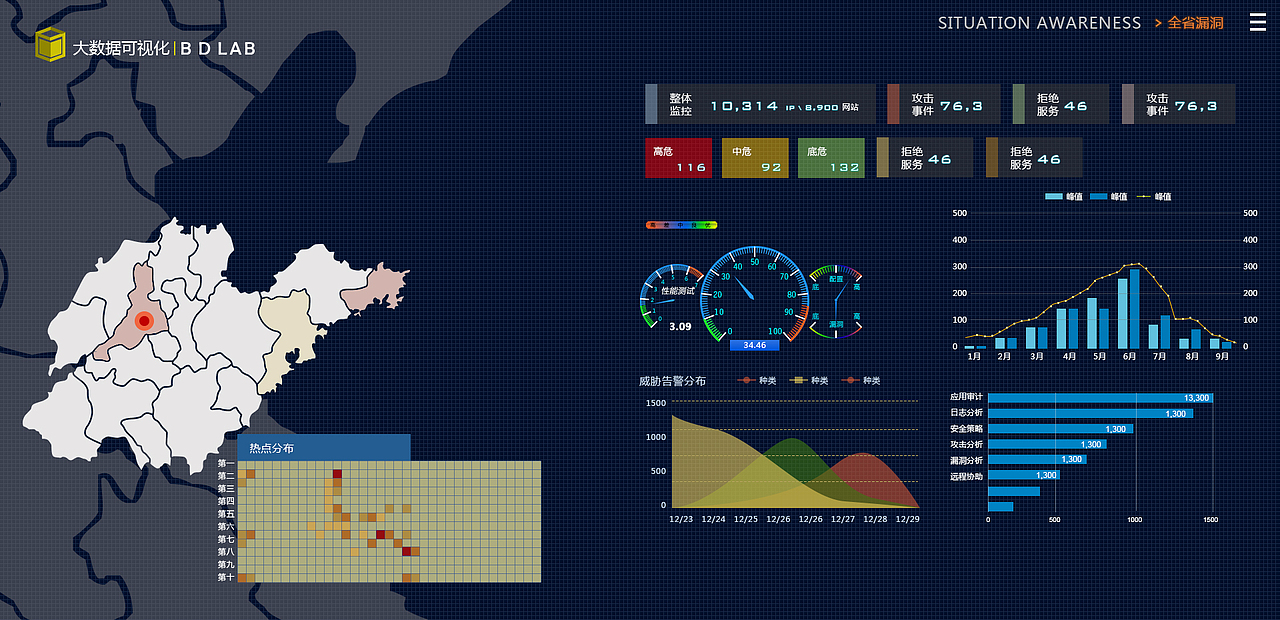Click the 漏洞分析 bar

[x=1038, y=459]
